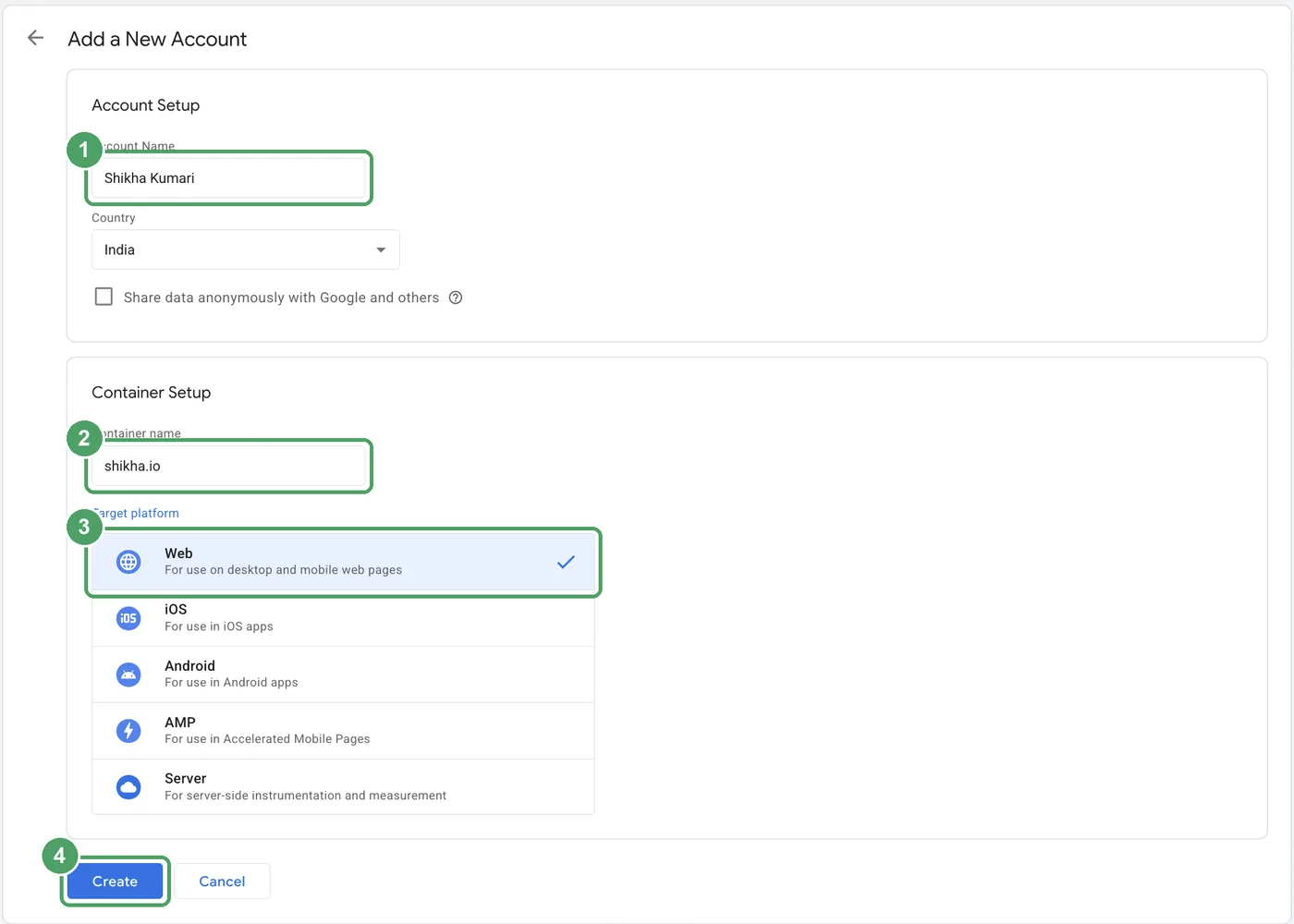Click the Container name field with shikha.io
The image size is (1294, 924).
pyautogui.click(x=229, y=466)
